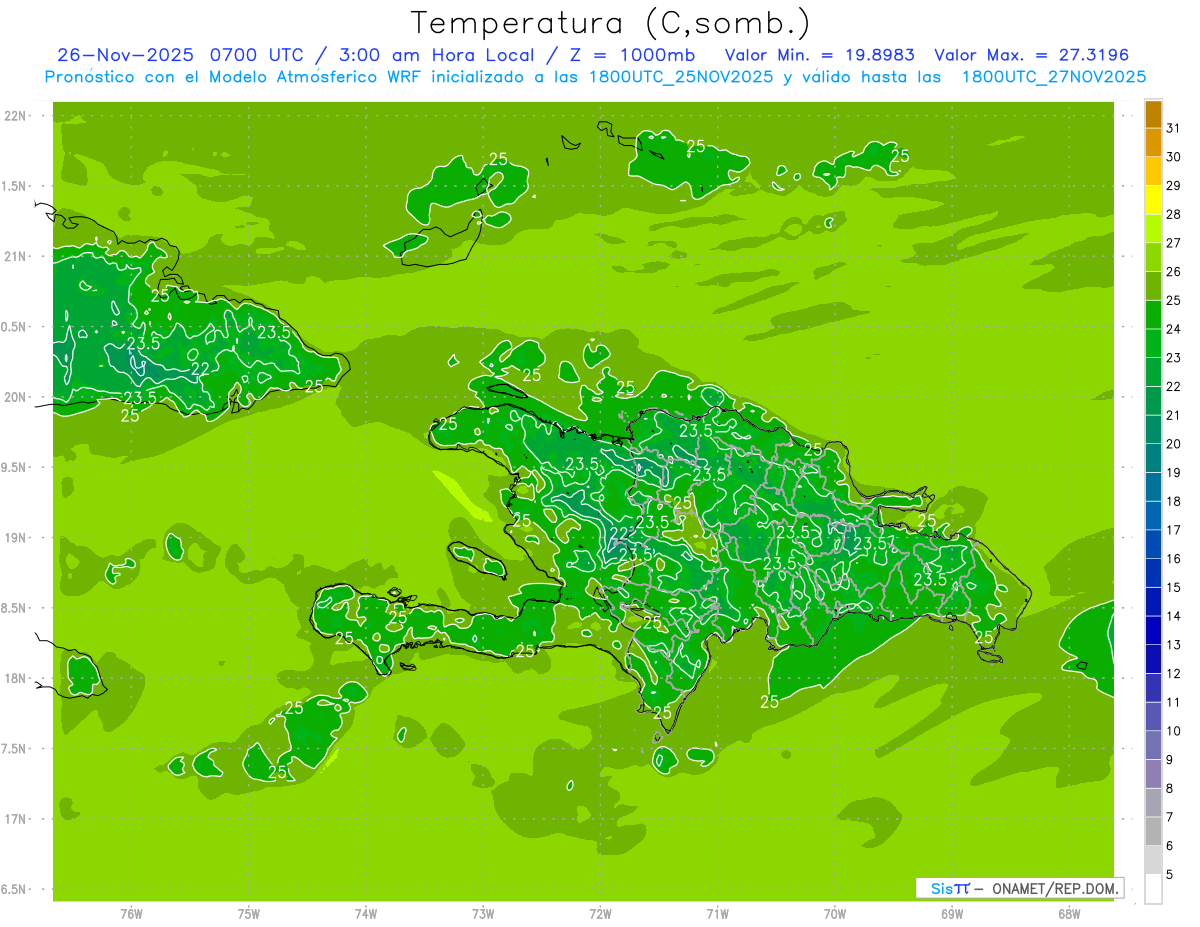Click the "76W" longitude axis label
Screen dimensions: 1200x927
[x=131, y=913]
